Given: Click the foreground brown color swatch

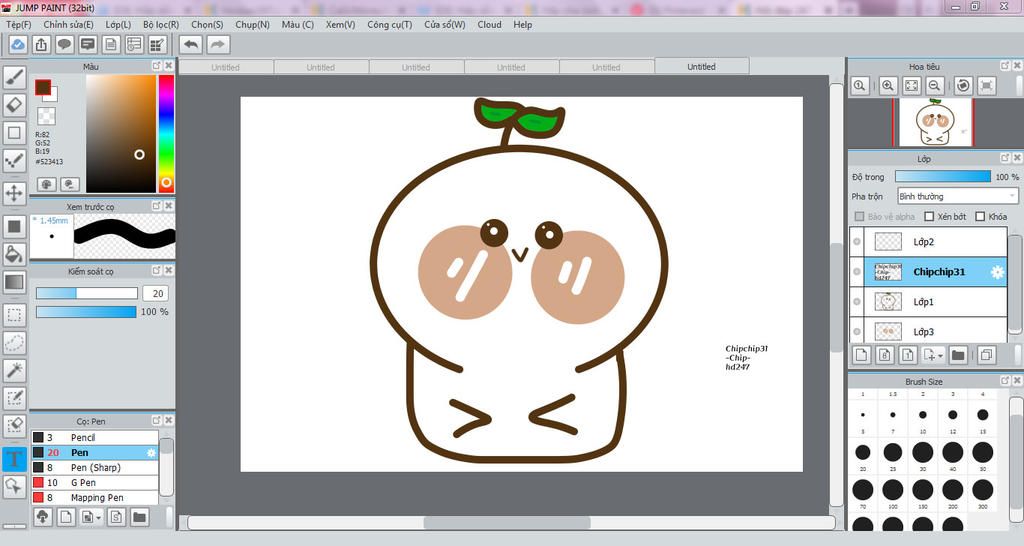Looking at the screenshot, I should 43,88.
